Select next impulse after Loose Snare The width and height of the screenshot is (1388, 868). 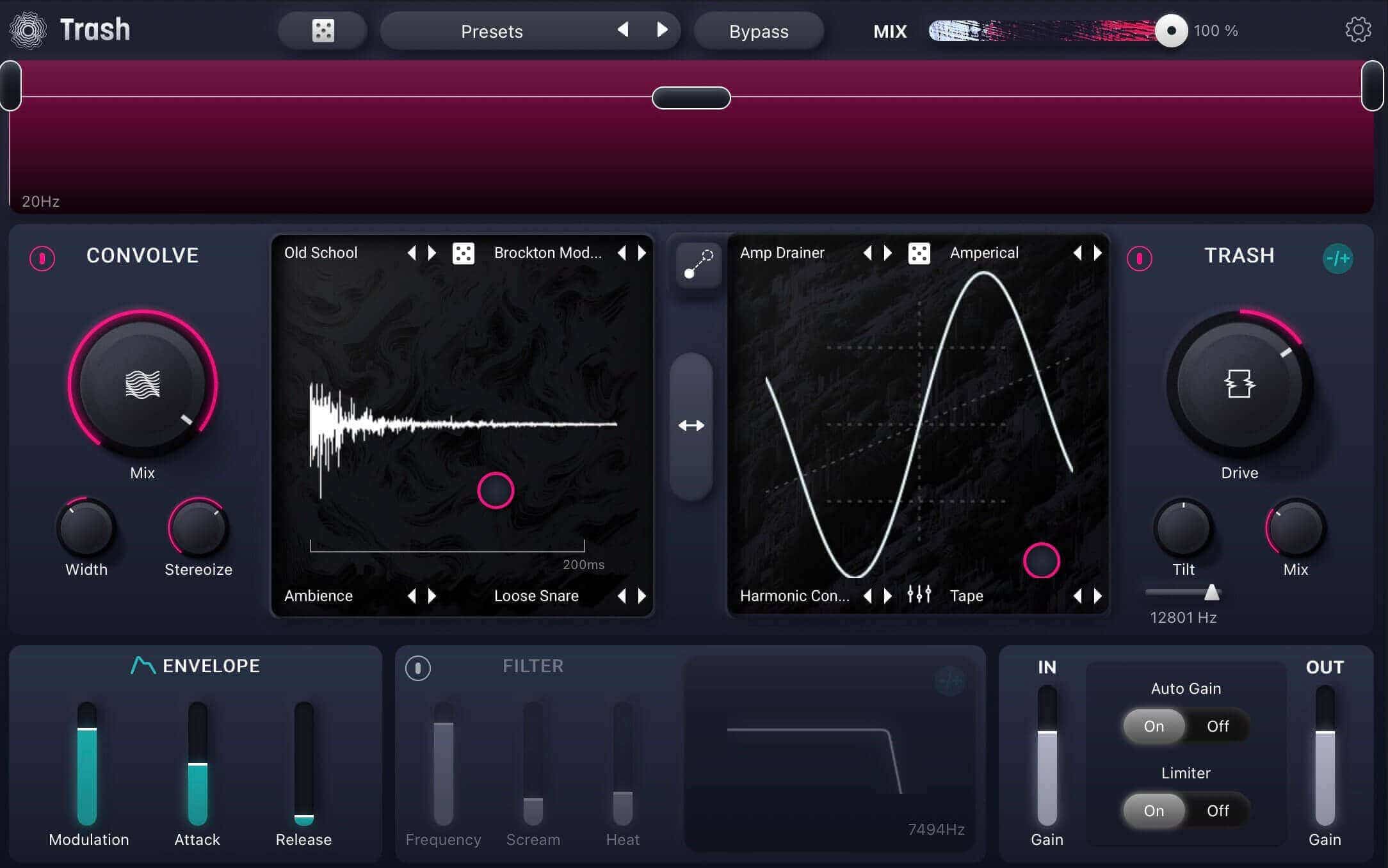point(642,596)
